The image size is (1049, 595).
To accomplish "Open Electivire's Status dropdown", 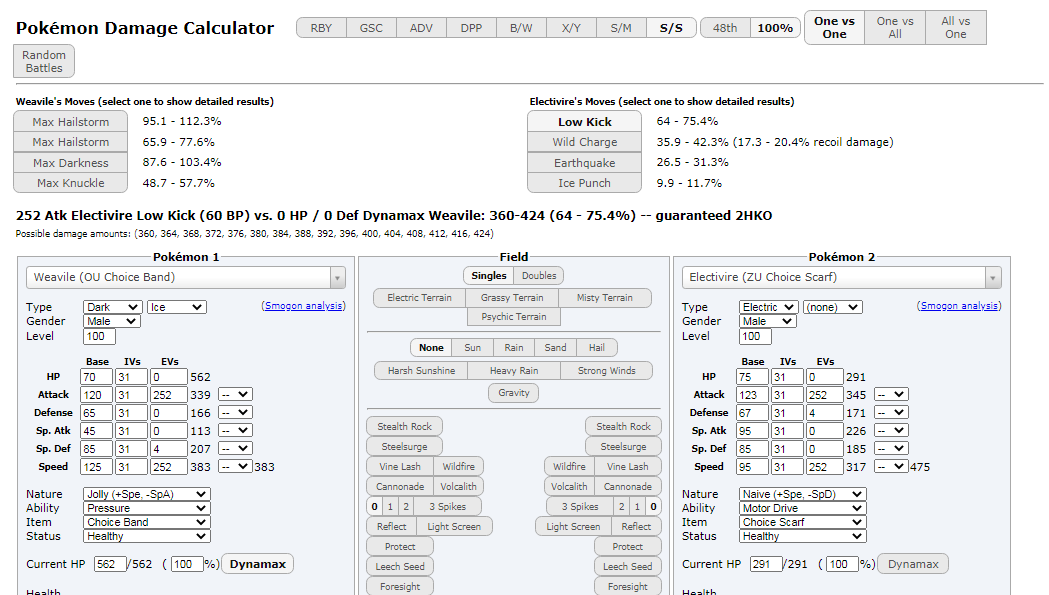I will pyautogui.click(x=803, y=536).
